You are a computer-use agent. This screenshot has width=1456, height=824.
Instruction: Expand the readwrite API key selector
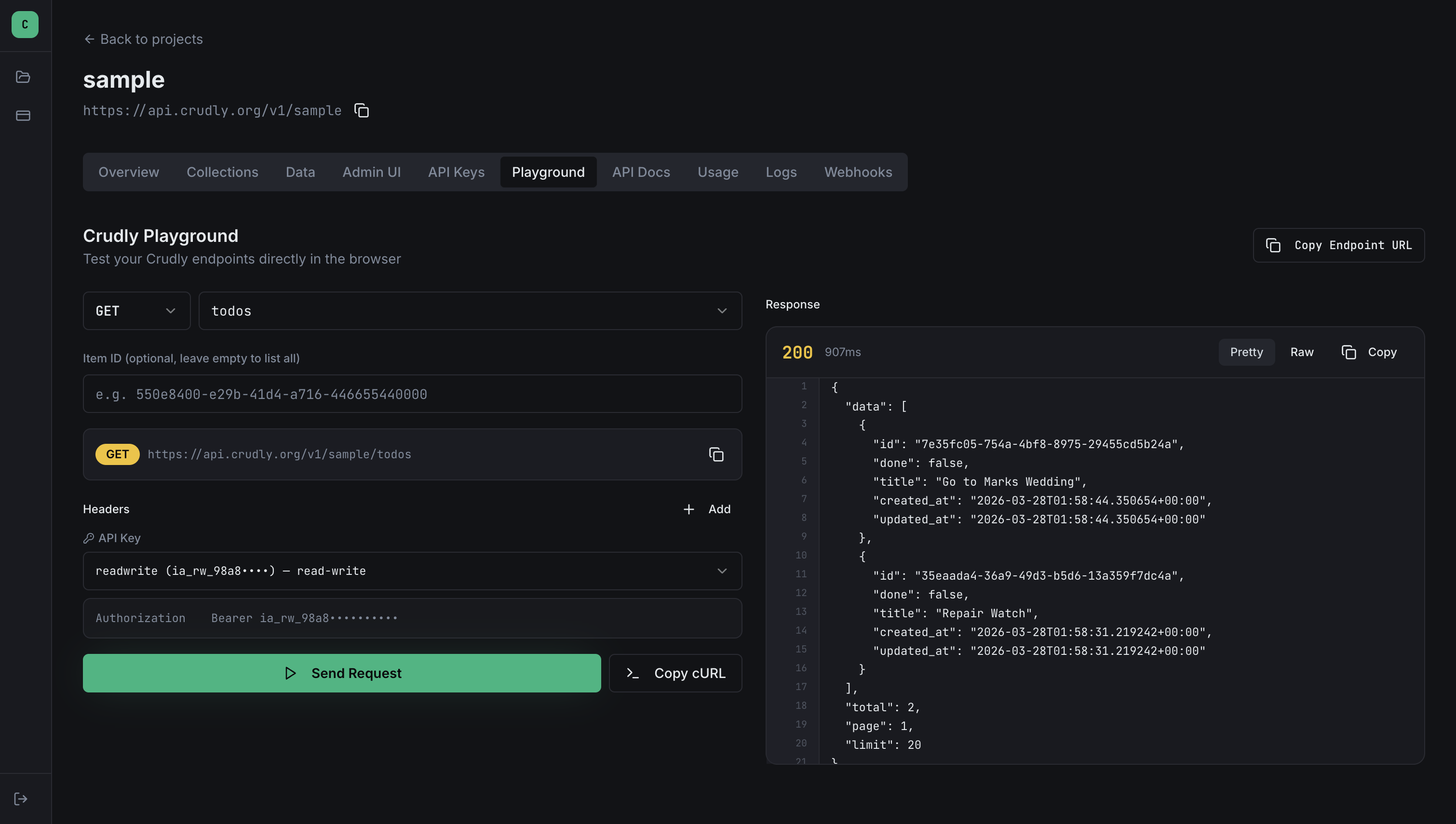[x=412, y=571]
